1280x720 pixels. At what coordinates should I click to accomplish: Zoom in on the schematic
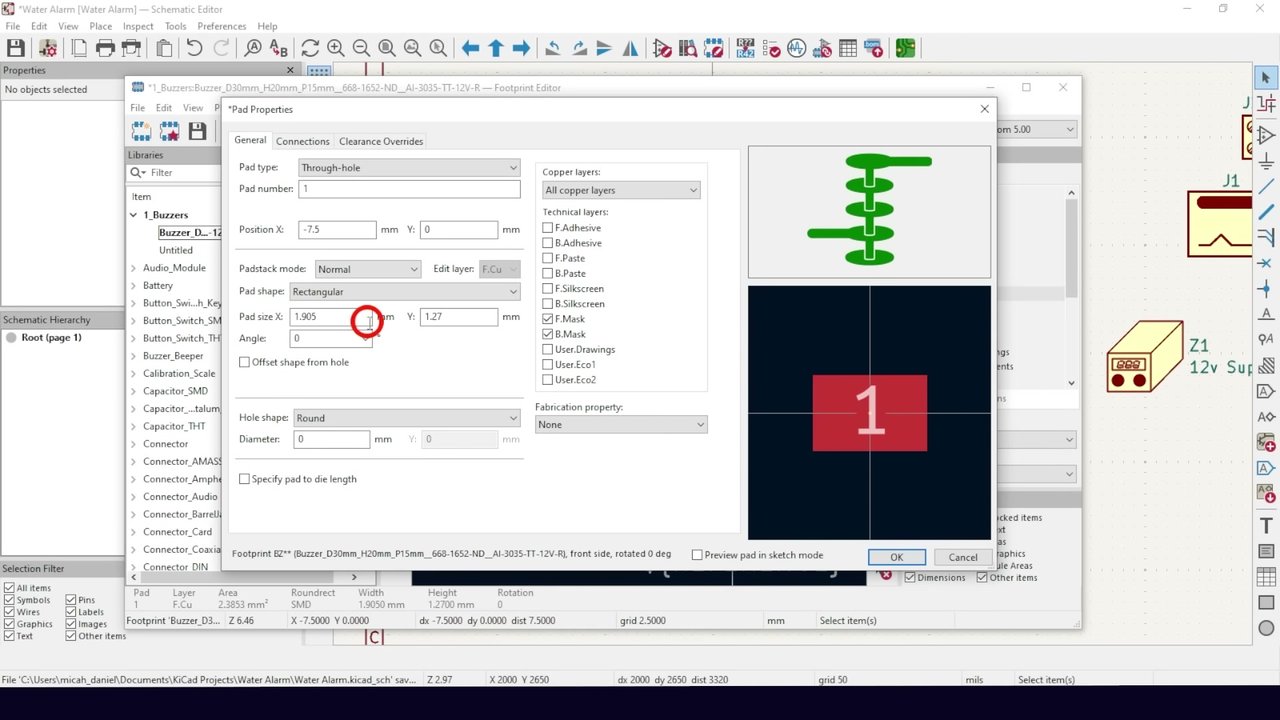point(336,48)
